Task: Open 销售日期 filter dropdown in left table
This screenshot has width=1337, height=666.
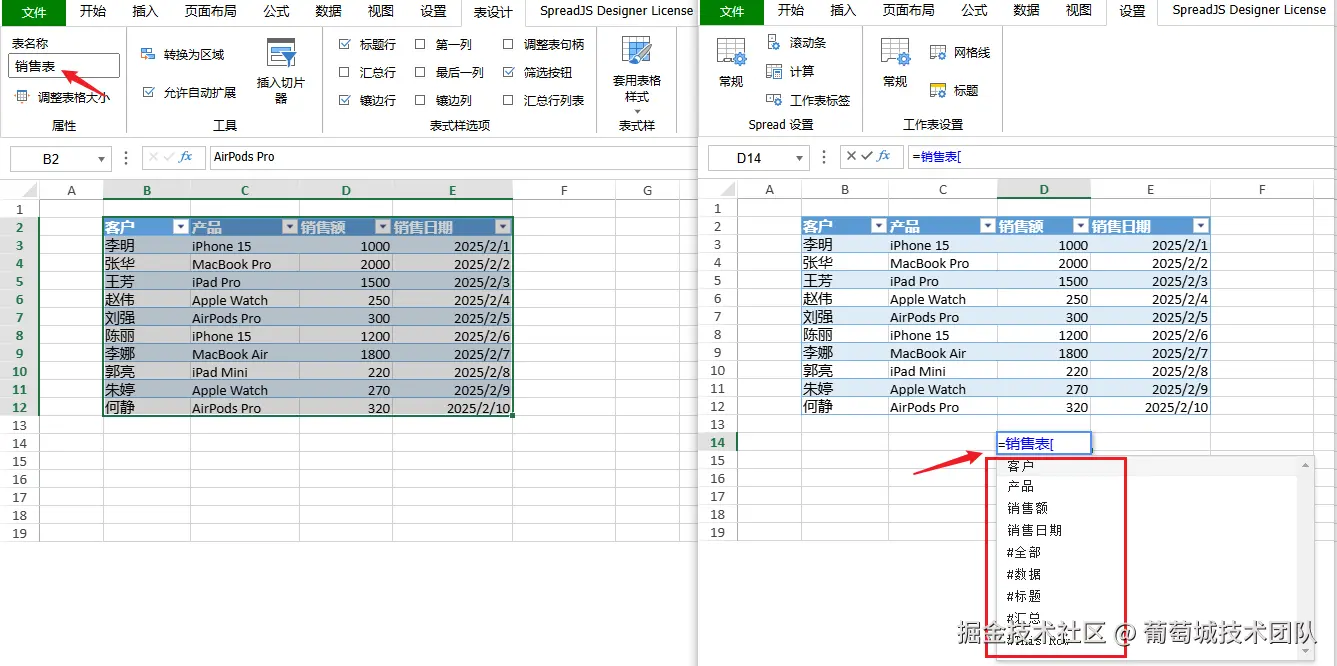Action: coord(502,227)
